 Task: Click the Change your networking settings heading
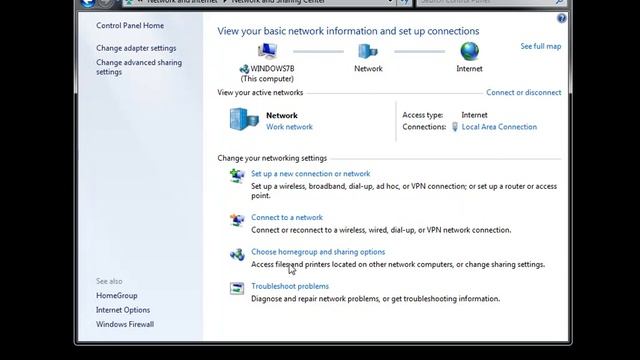[272, 158]
